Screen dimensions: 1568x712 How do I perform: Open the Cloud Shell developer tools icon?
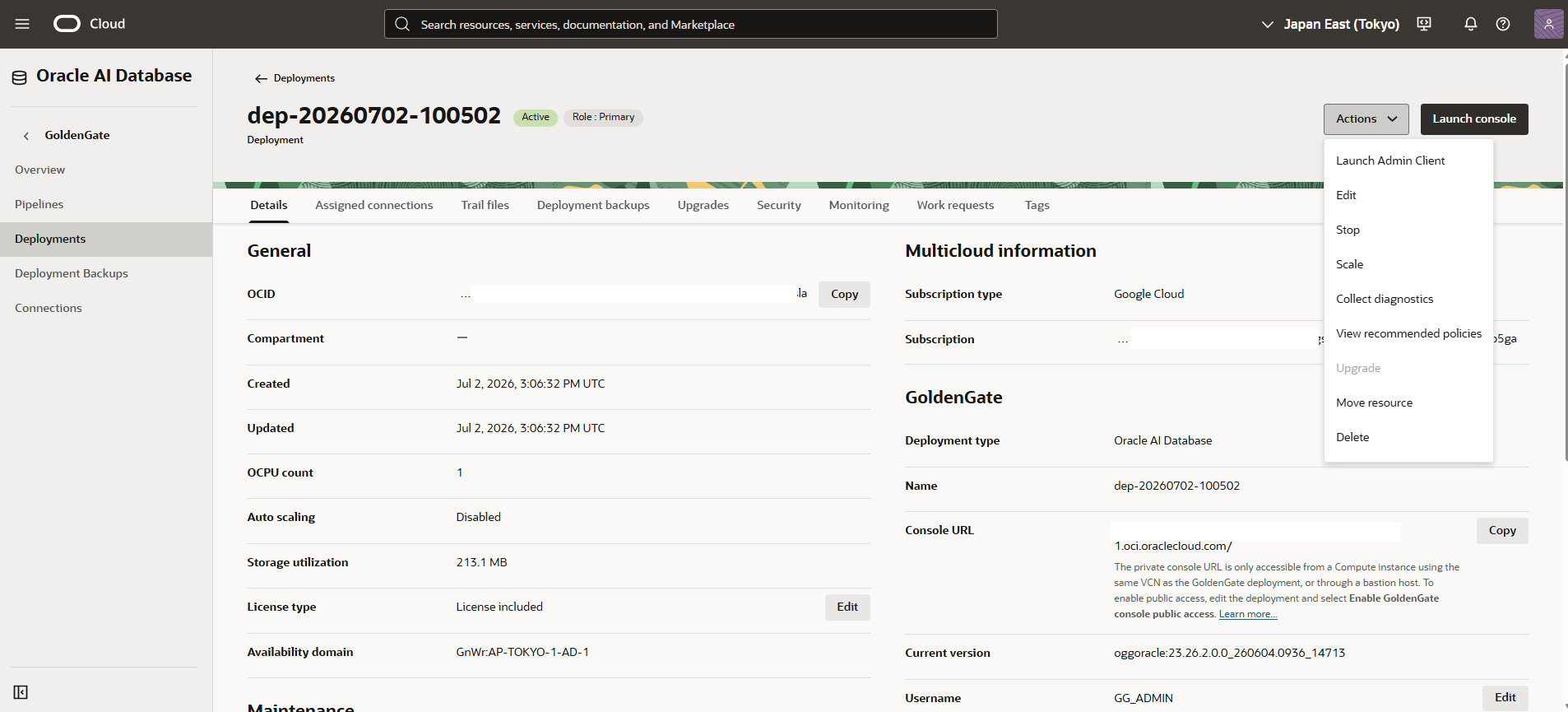pos(1424,24)
